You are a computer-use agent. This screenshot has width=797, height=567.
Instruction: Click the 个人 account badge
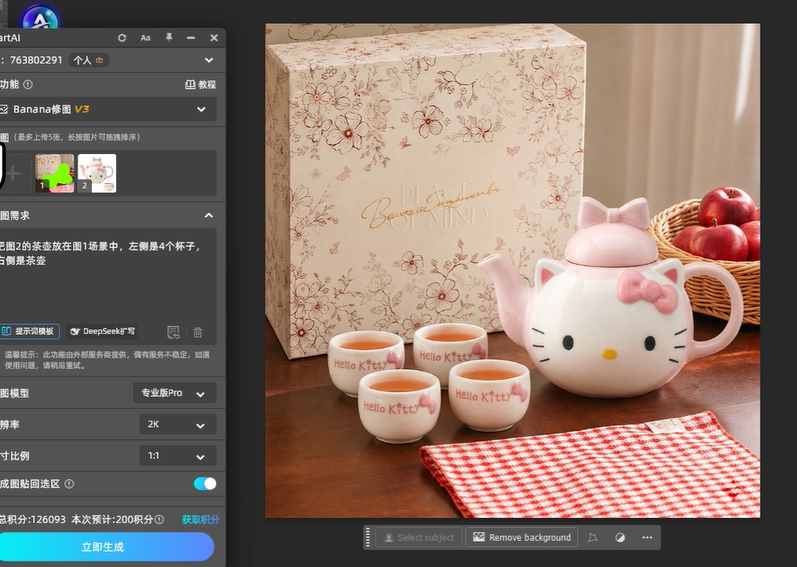click(88, 60)
